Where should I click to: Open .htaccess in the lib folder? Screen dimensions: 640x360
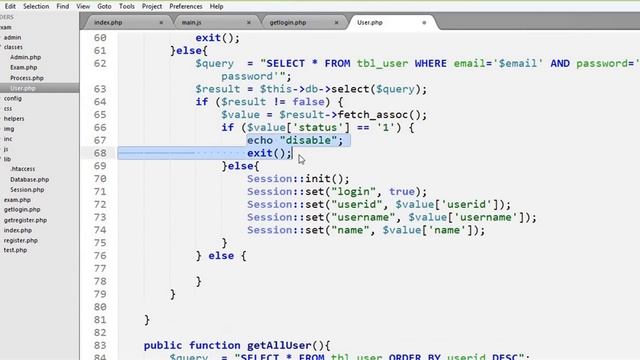pos(22,169)
